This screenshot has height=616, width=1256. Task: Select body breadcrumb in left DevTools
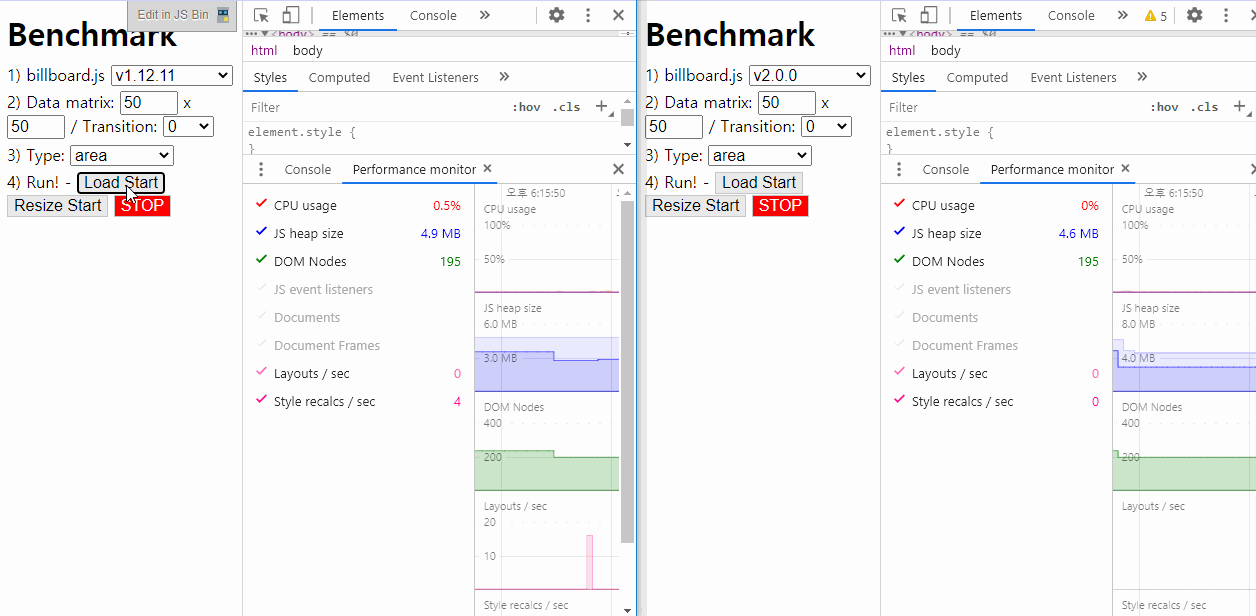[x=308, y=50]
